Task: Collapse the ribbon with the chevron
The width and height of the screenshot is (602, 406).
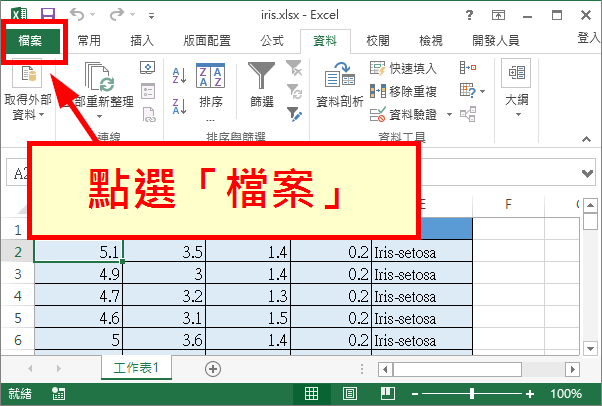Action: coord(586,139)
